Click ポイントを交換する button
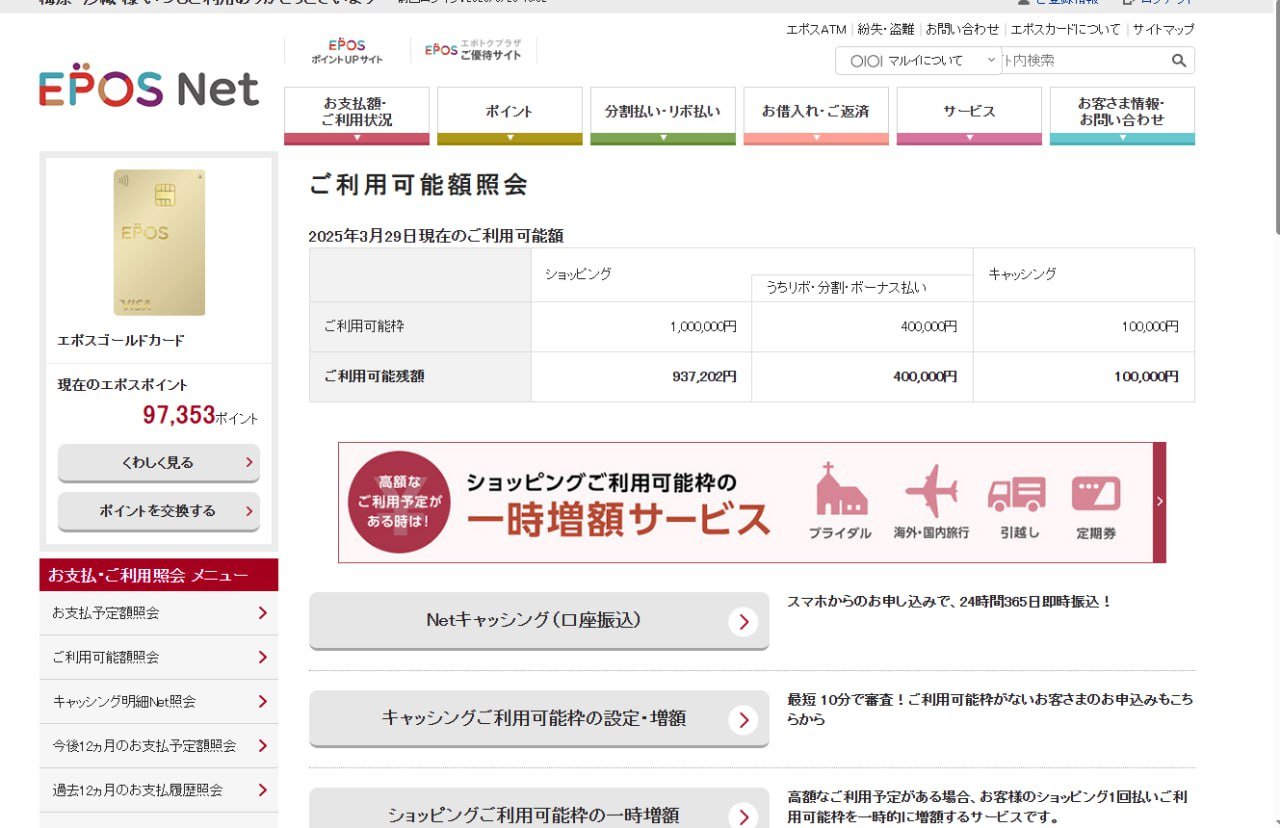The width and height of the screenshot is (1280, 828). pos(158,511)
